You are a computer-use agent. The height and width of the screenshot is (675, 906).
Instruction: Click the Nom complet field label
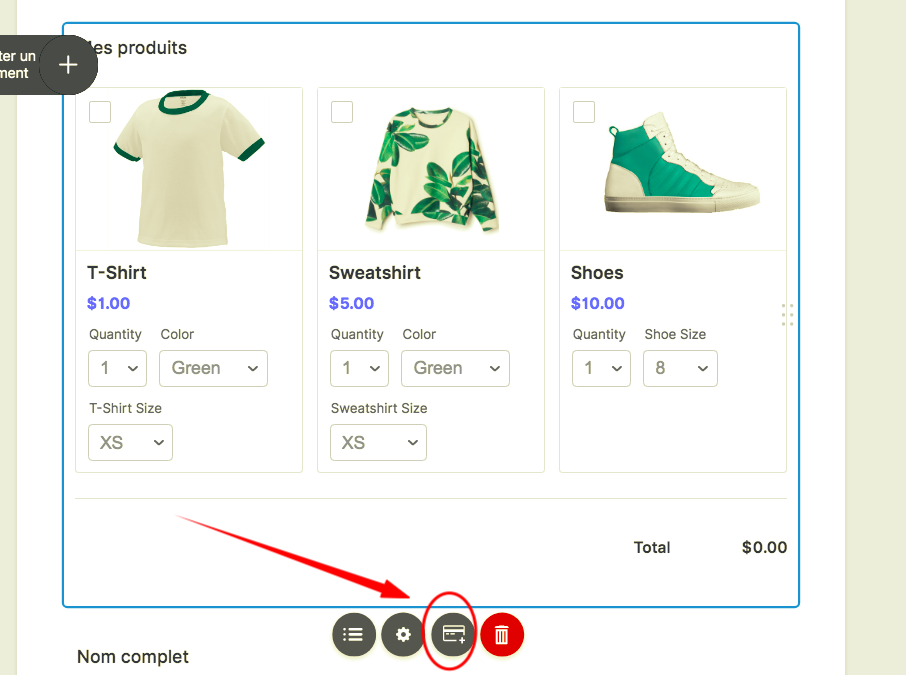coord(133,657)
